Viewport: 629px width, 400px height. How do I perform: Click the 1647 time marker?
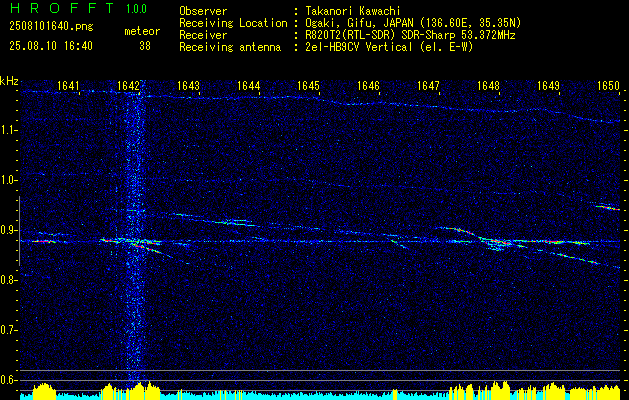[x=428, y=86]
